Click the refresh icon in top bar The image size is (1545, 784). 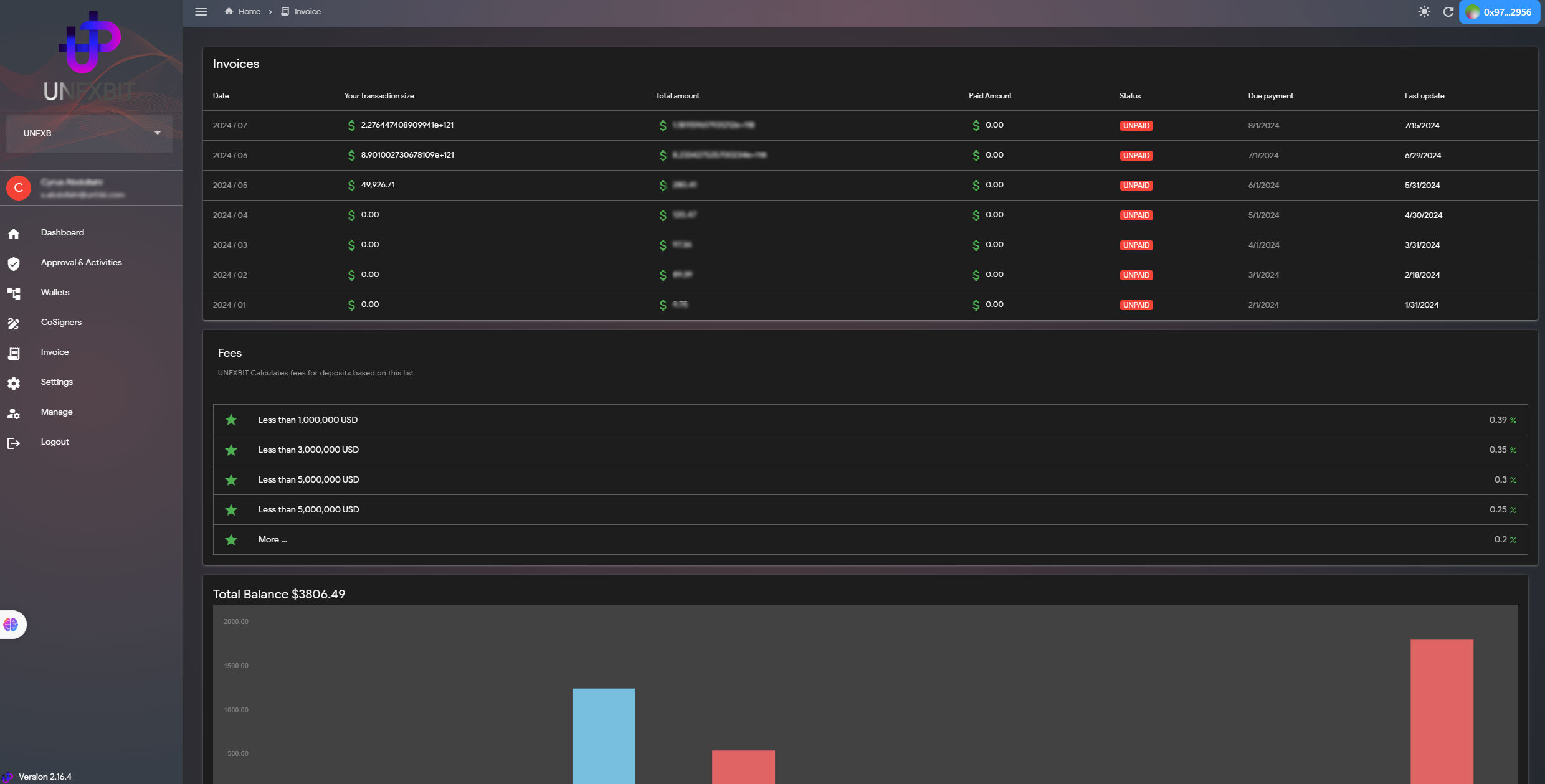coord(1448,12)
